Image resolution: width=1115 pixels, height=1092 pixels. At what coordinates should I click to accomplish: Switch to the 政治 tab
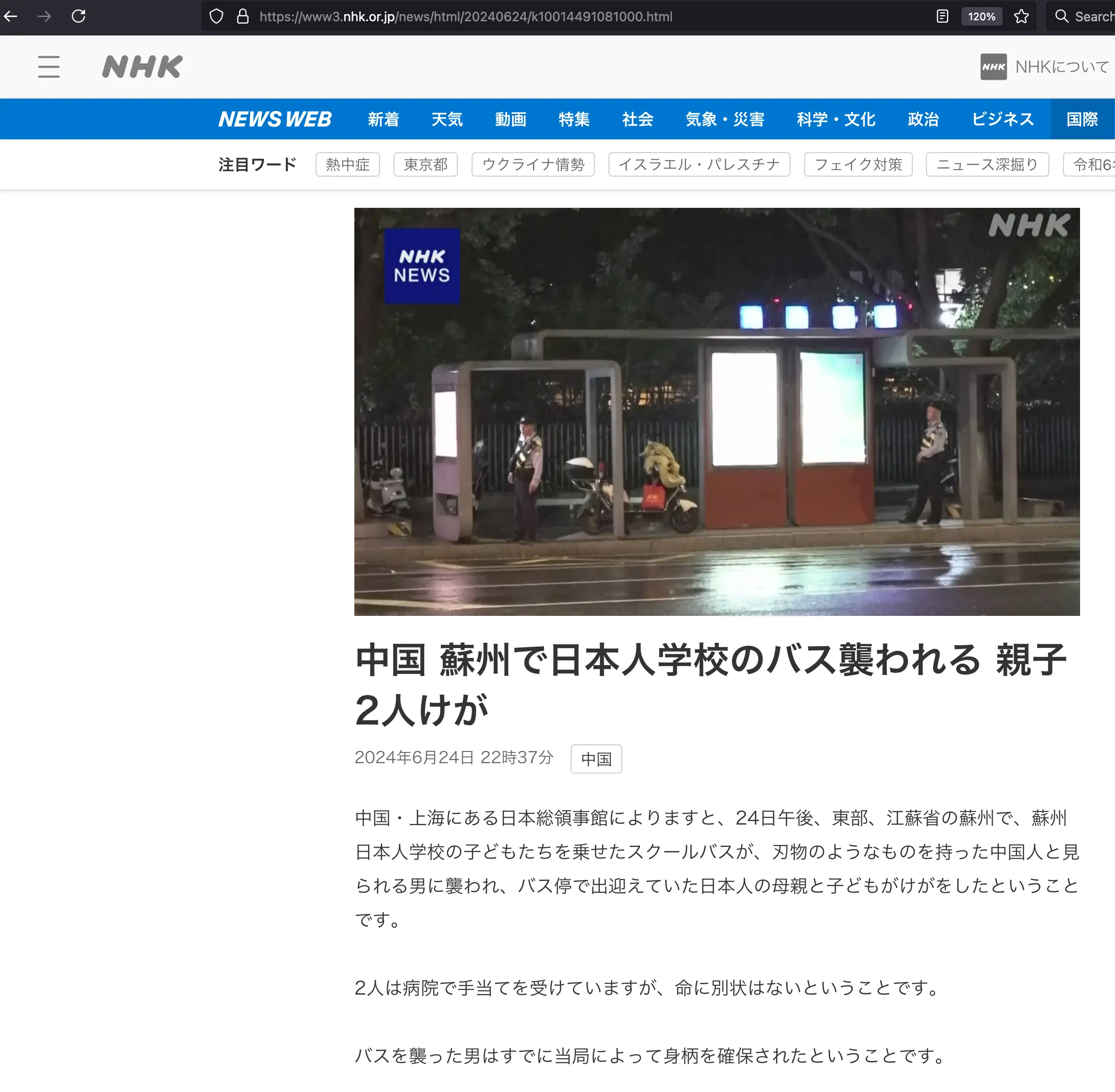923,119
